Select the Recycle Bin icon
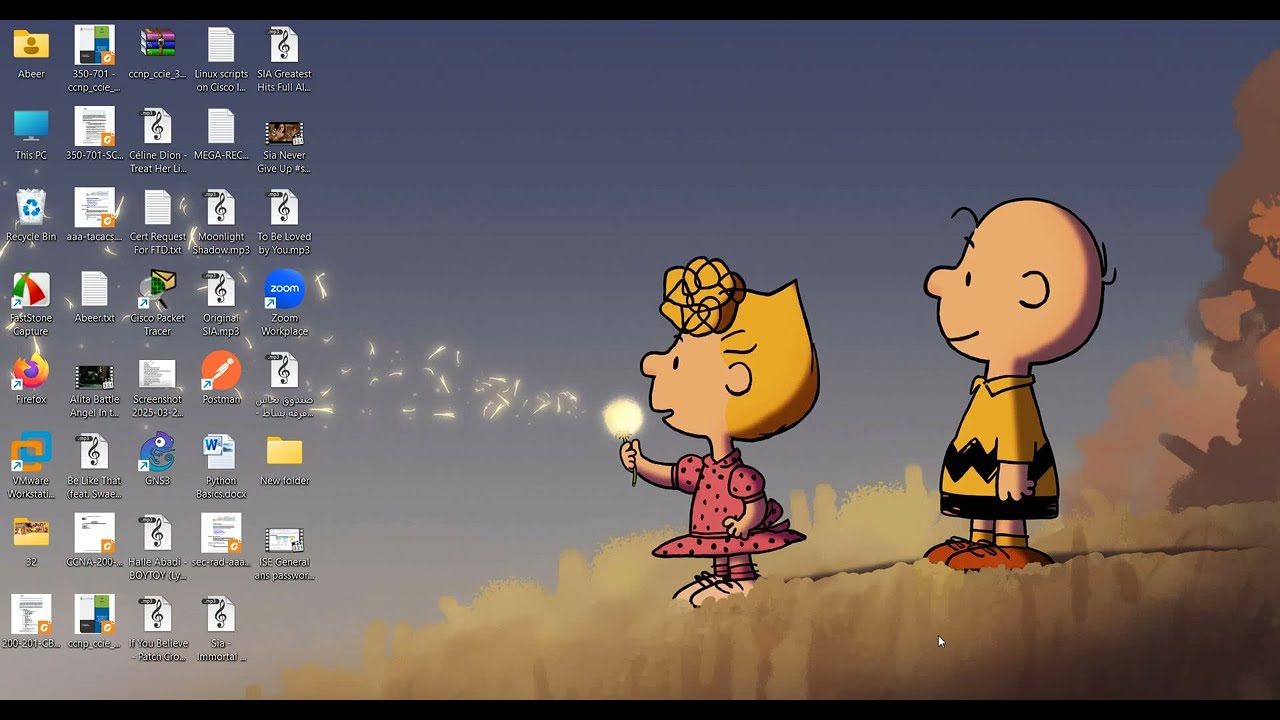 click(31, 208)
